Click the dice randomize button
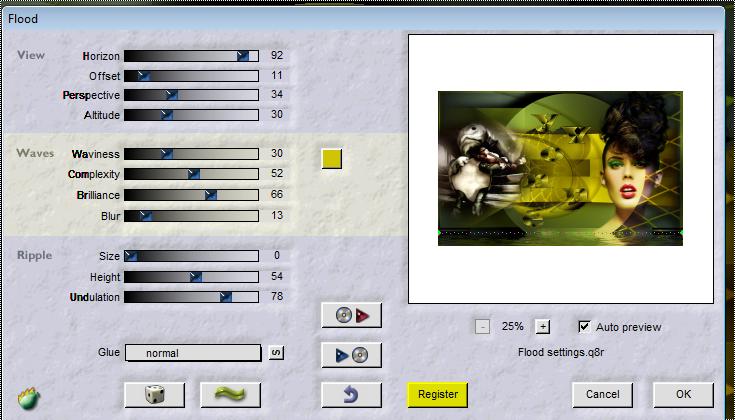Screen dimensions: 735x420 [155, 395]
